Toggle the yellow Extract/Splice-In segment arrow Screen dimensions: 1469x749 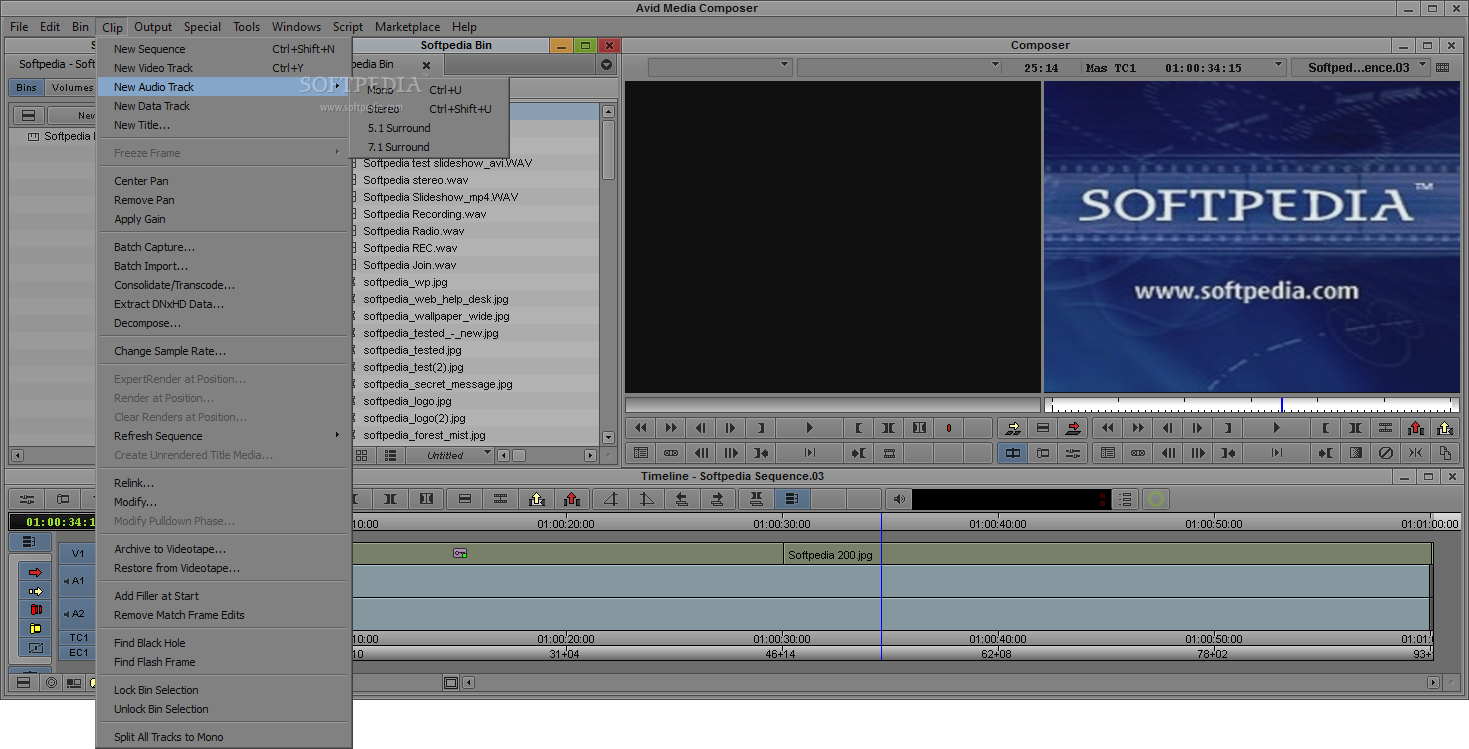(36, 591)
